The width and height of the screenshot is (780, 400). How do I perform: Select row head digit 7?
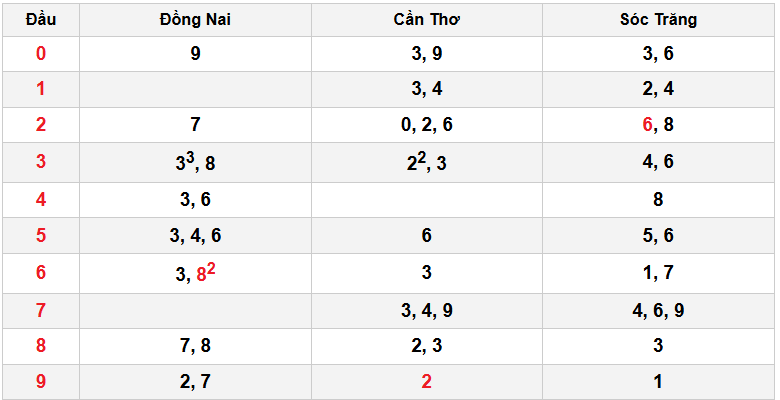[x=41, y=310]
